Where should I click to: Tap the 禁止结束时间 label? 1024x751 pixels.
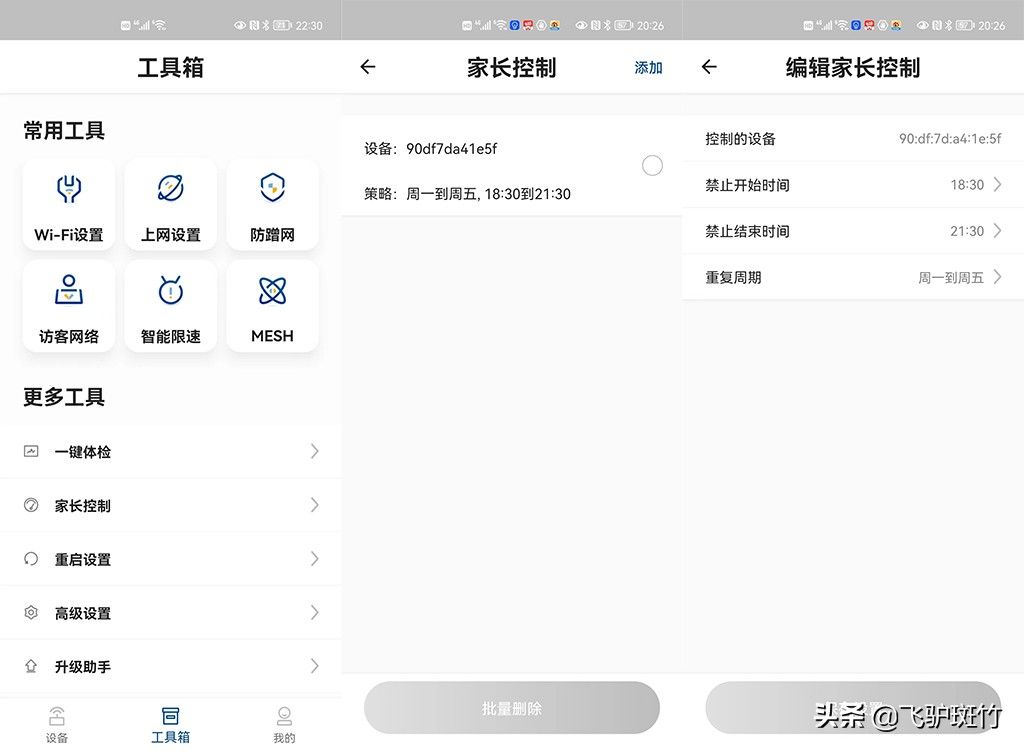747,231
